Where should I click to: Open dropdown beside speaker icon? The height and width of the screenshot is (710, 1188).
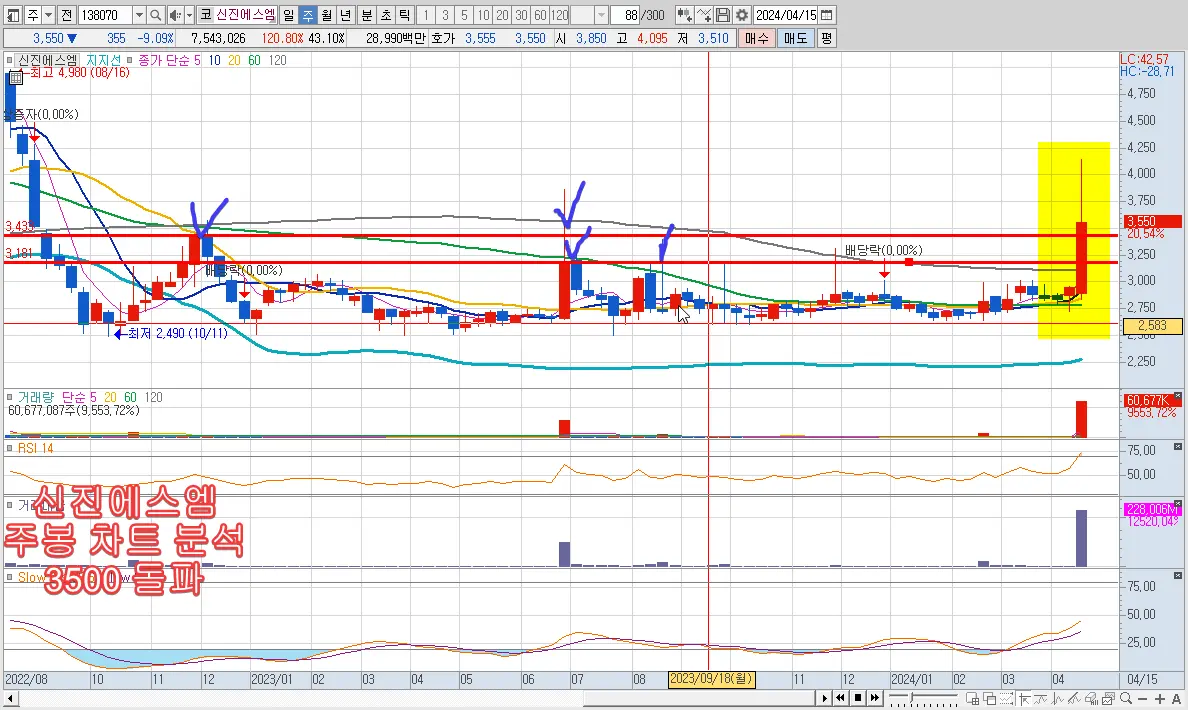(x=189, y=15)
